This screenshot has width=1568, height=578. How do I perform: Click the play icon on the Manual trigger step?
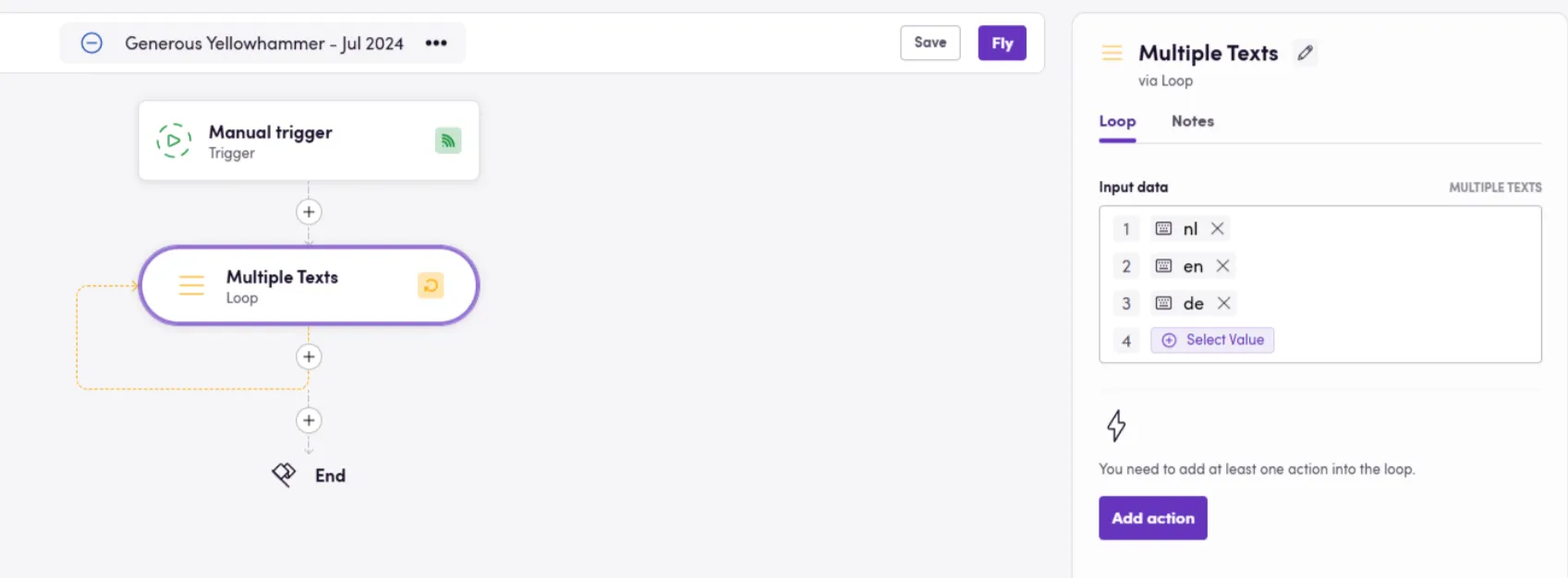(174, 140)
